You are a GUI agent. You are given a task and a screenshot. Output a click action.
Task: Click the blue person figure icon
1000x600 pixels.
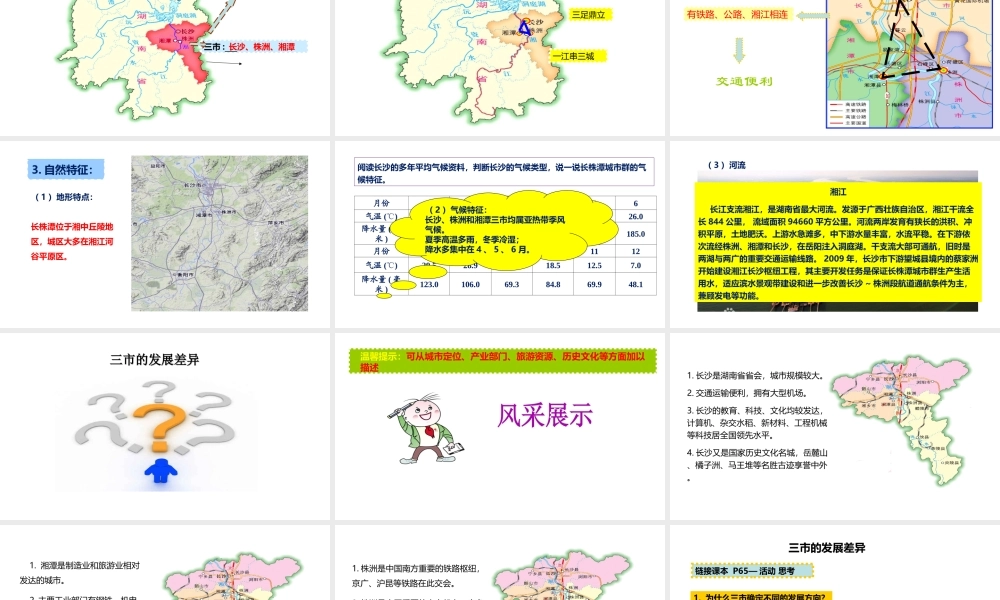pyautogui.click(x=161, y=471)
